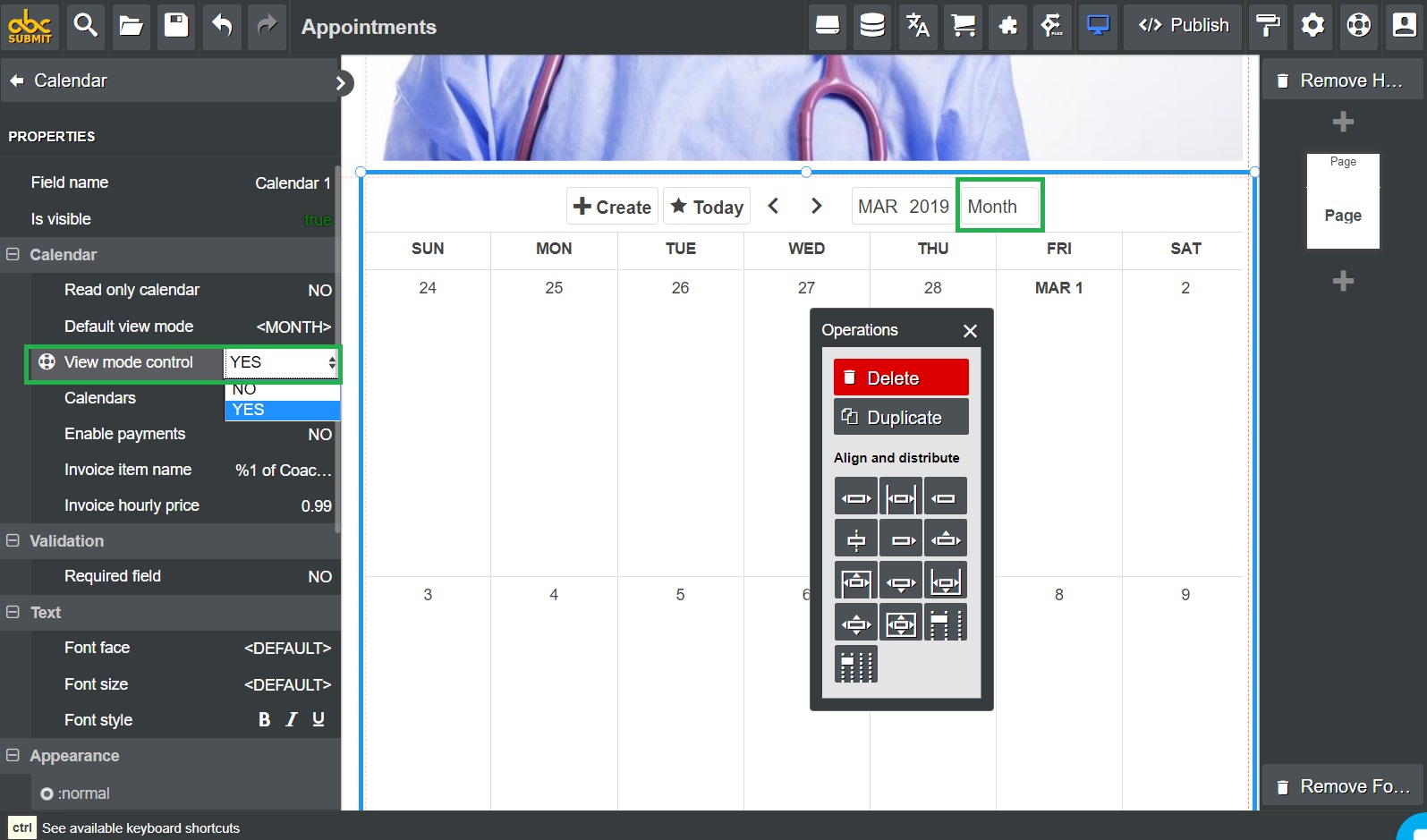Save the form with the floppy disk icon
Viewport: 1427px width, 840px height.
pos(176,26)
